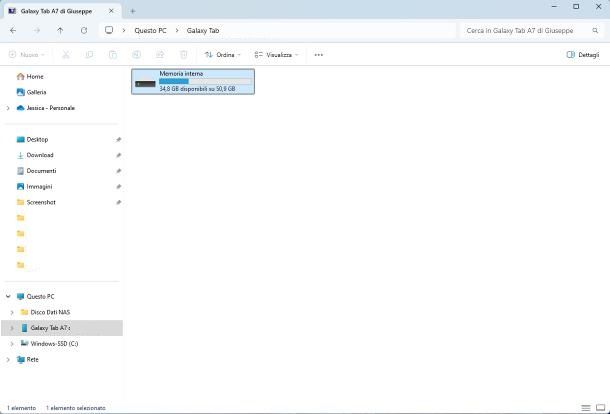Click the cut scissors icon in toolbar
Screen dimensions: 610x414
pyautogui.click(x=66, y=55)
